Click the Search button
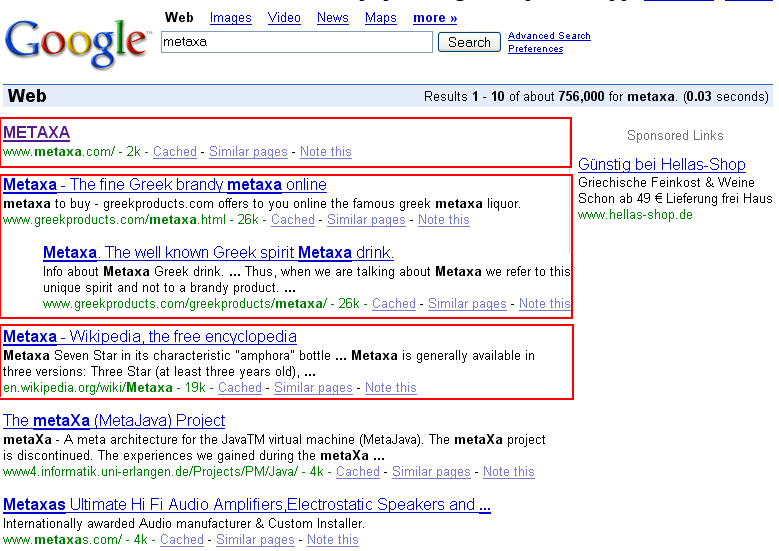 [469, 42]
